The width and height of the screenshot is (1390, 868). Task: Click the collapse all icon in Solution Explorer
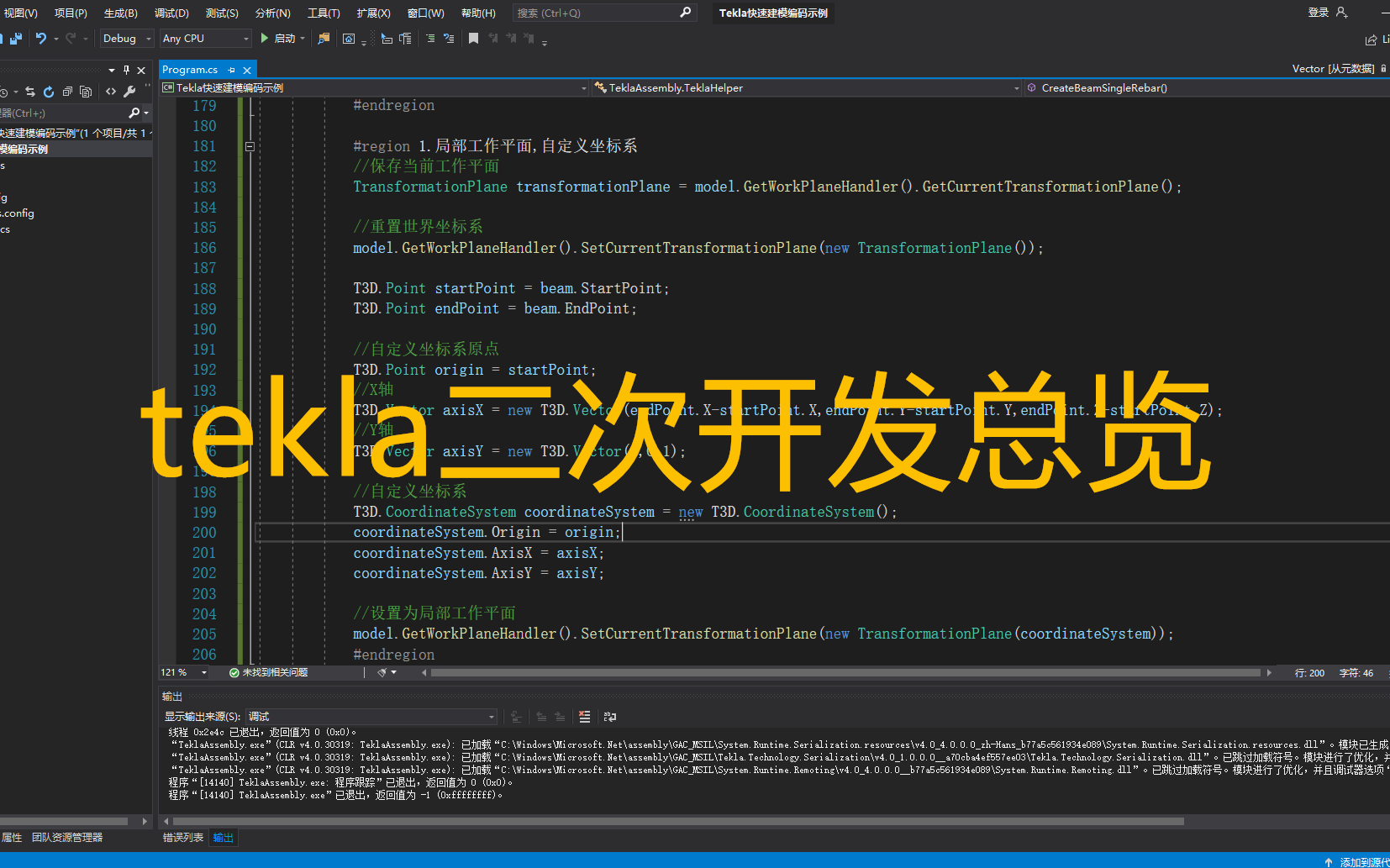click(67, 92)
